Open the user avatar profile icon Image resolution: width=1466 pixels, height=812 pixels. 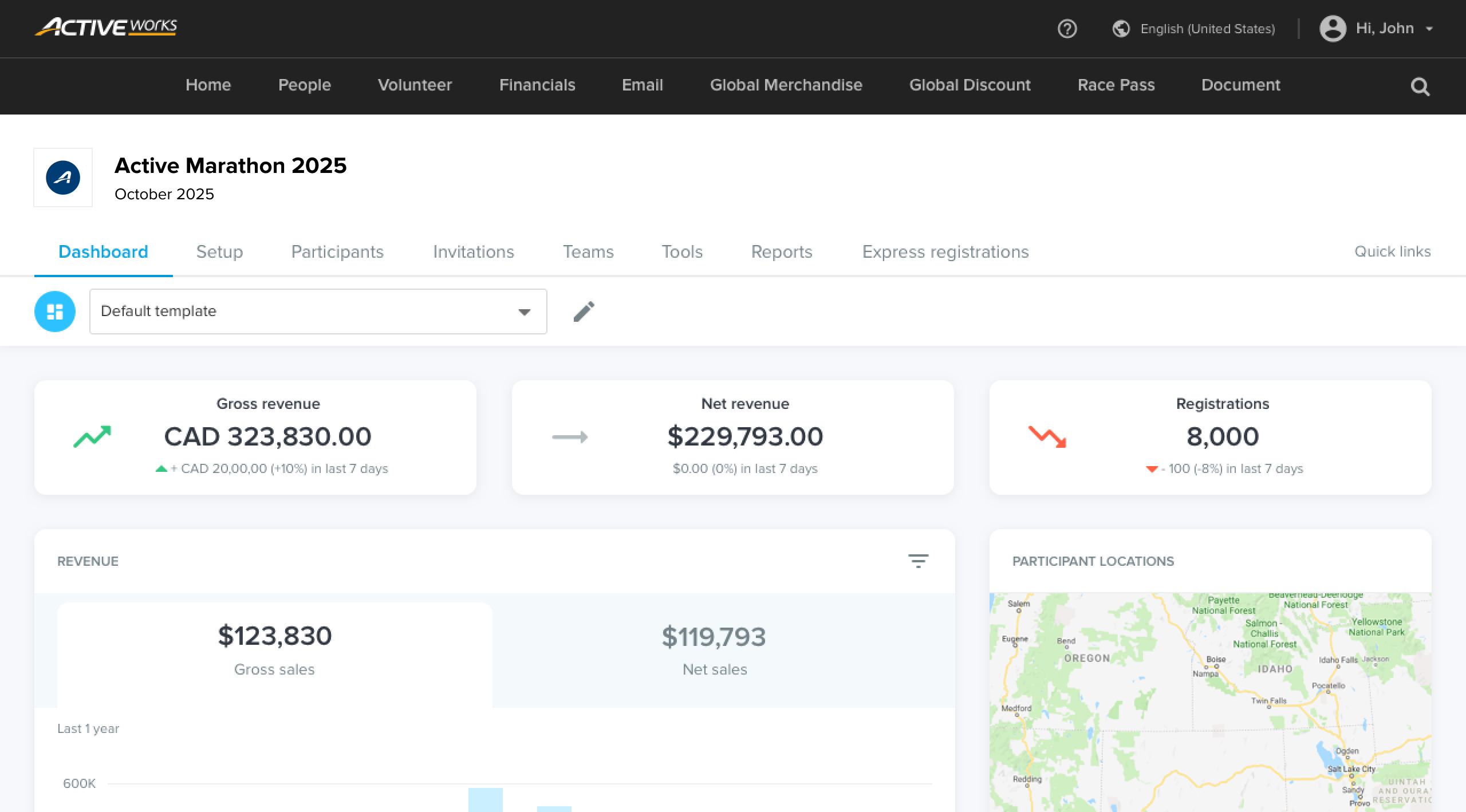[1333, 28]
